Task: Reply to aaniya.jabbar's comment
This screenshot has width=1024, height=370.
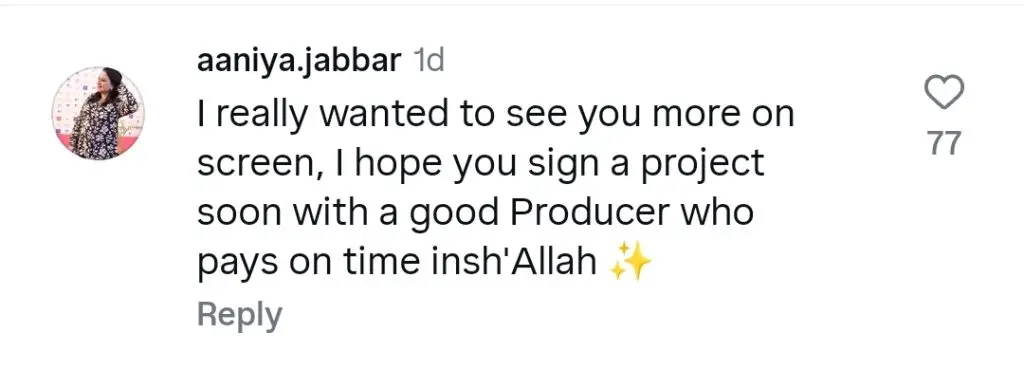Action: point(240,316)
